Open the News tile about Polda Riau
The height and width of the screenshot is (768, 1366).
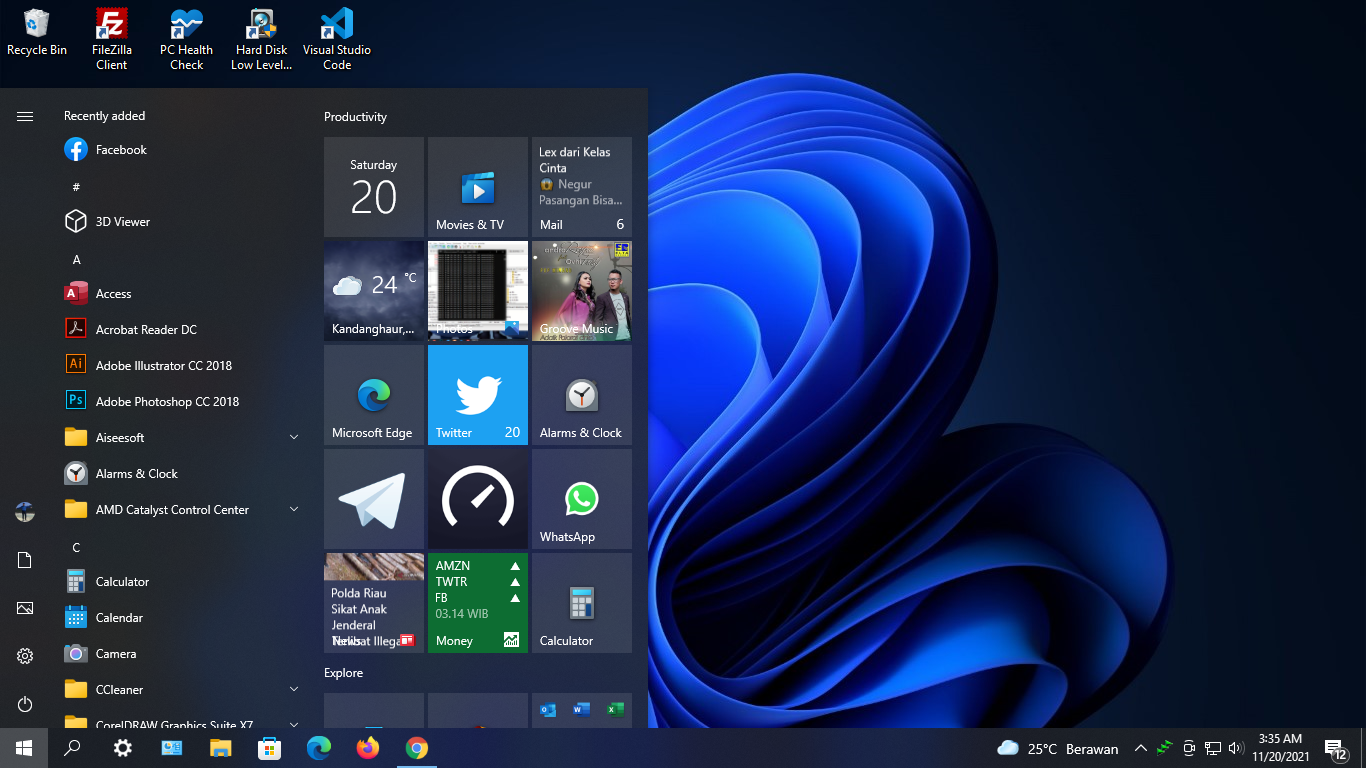click(x=374, y=603)
